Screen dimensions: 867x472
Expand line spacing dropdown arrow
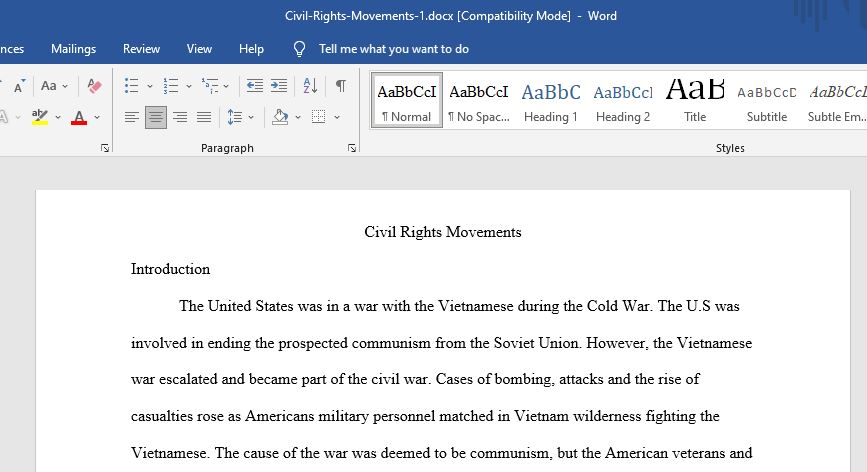coord(251,117)
